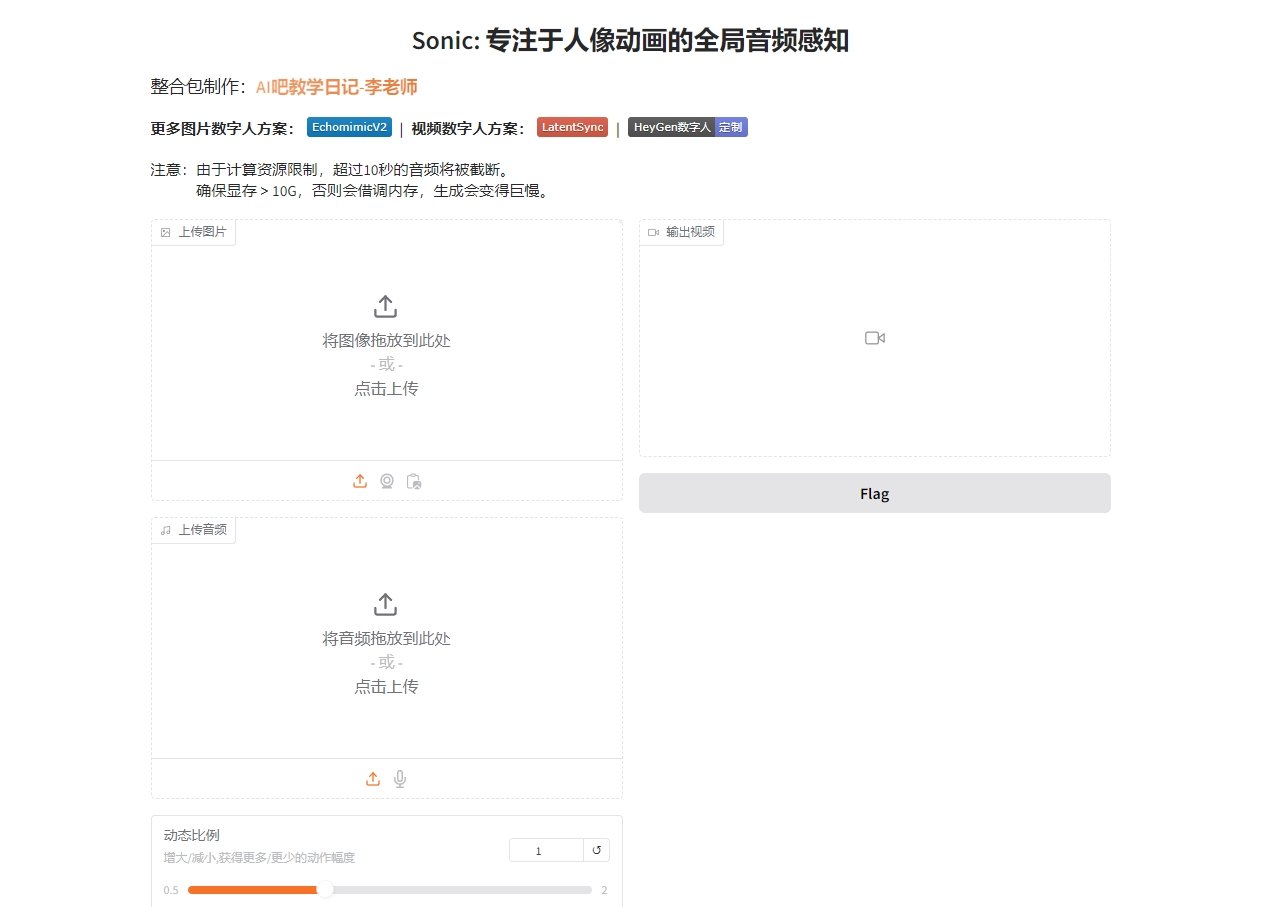1264x907 pixels.
Task: Click the upload arrow icon inside the image dropzone
Action: [386, 306]
